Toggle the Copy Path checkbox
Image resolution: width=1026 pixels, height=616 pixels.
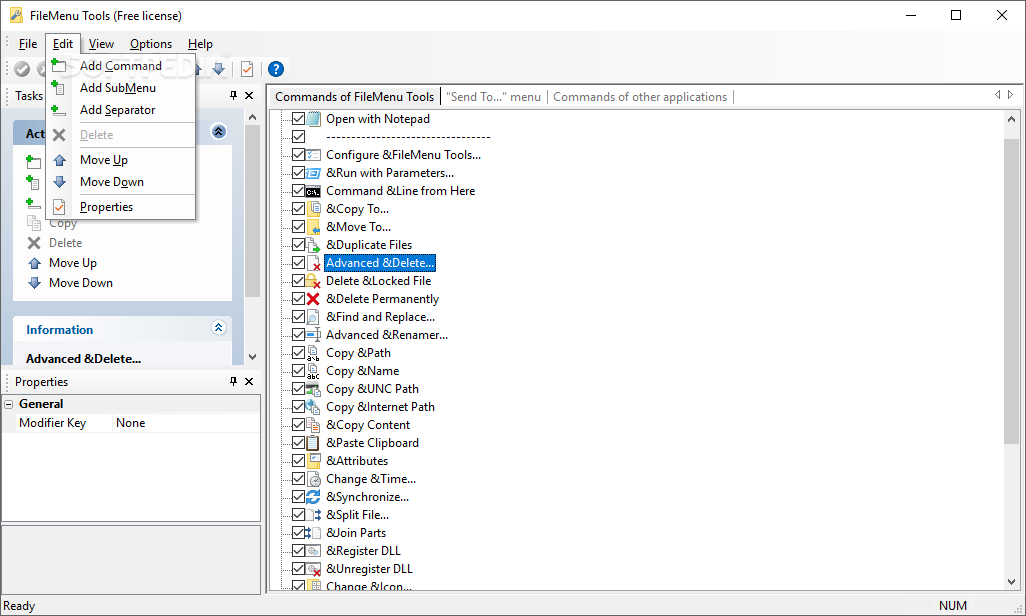pyautogui.click(x=298, y=352)
